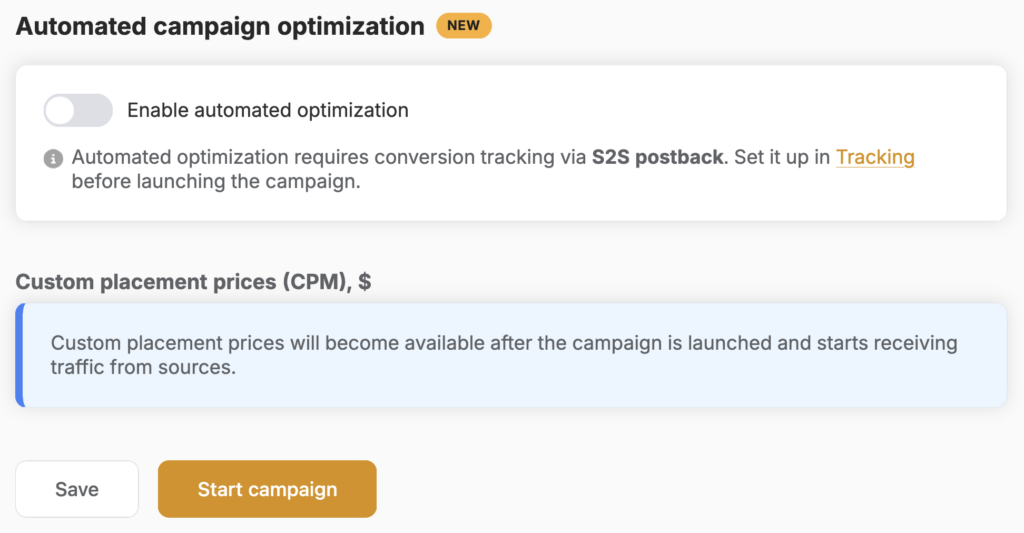Open the Tracking link

coord(875,157)
